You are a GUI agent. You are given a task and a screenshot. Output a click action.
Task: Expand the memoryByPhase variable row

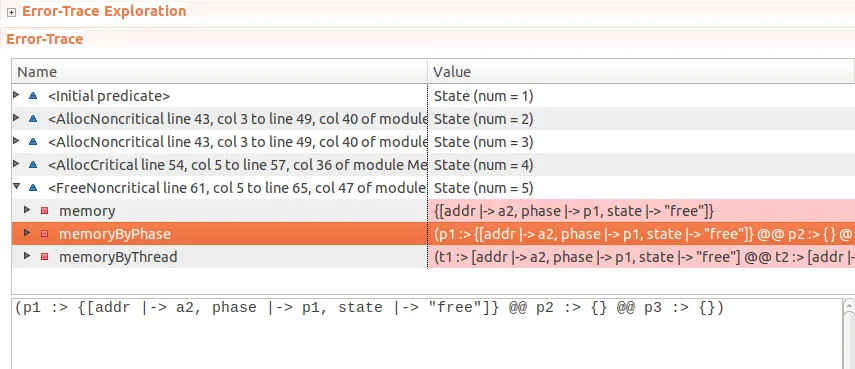pos(27,233)
